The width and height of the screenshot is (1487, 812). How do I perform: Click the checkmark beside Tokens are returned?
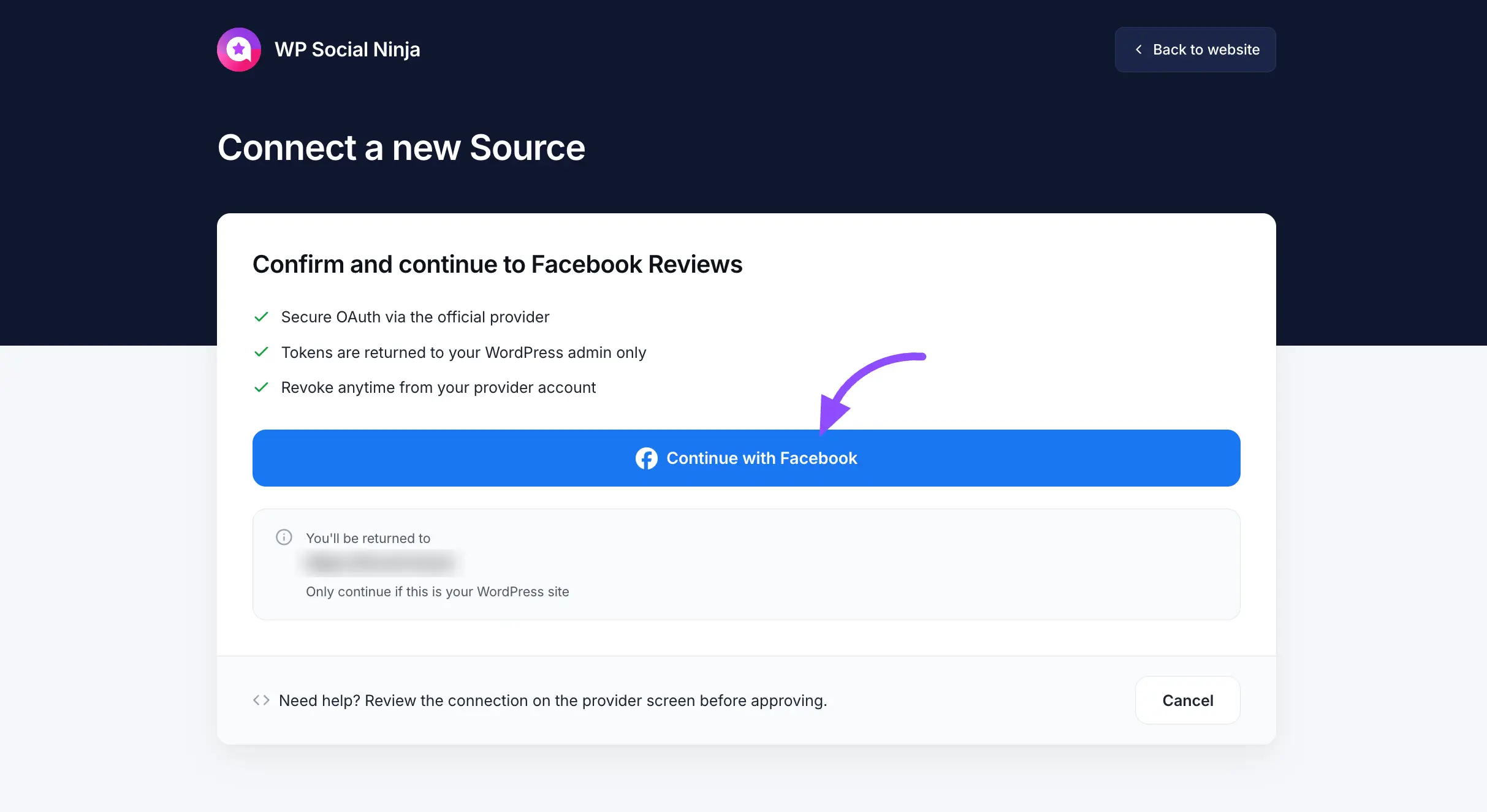(261, 352)
